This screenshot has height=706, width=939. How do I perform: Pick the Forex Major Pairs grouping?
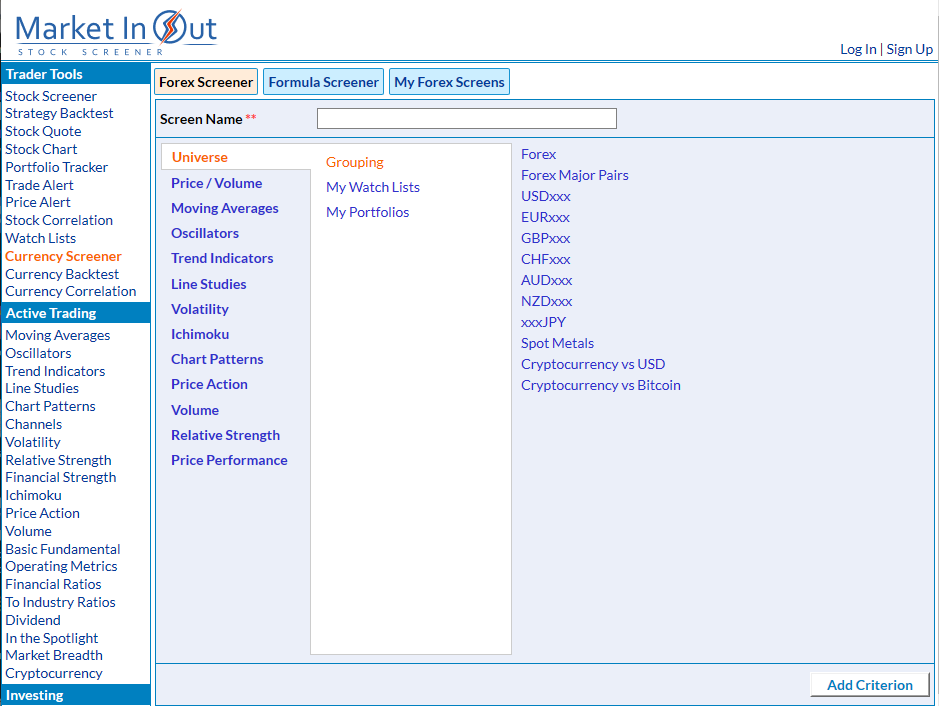[574, 175]
